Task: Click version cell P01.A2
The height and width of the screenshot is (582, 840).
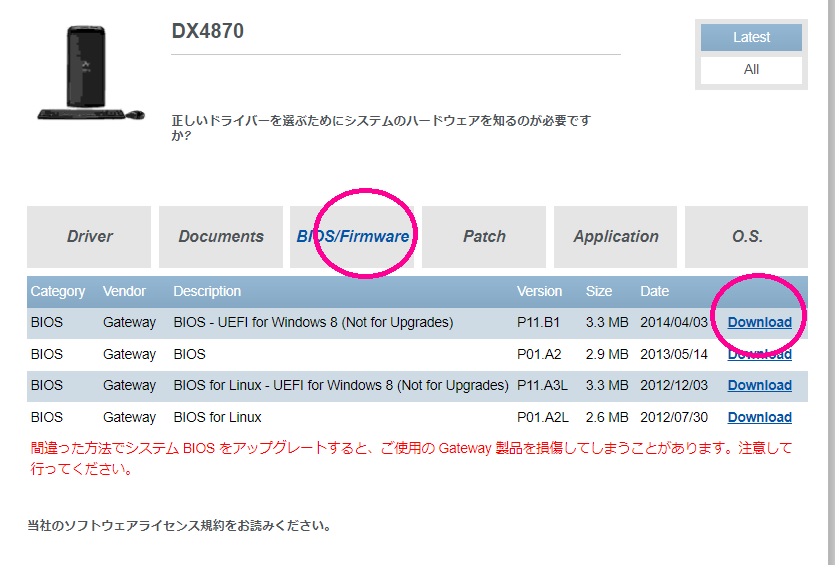Action: tap(539, 354)
